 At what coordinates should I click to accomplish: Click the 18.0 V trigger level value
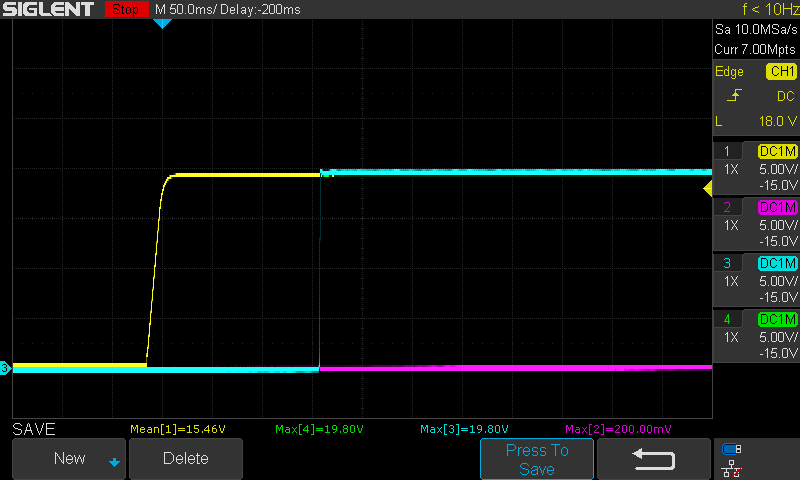click(778, 121)
